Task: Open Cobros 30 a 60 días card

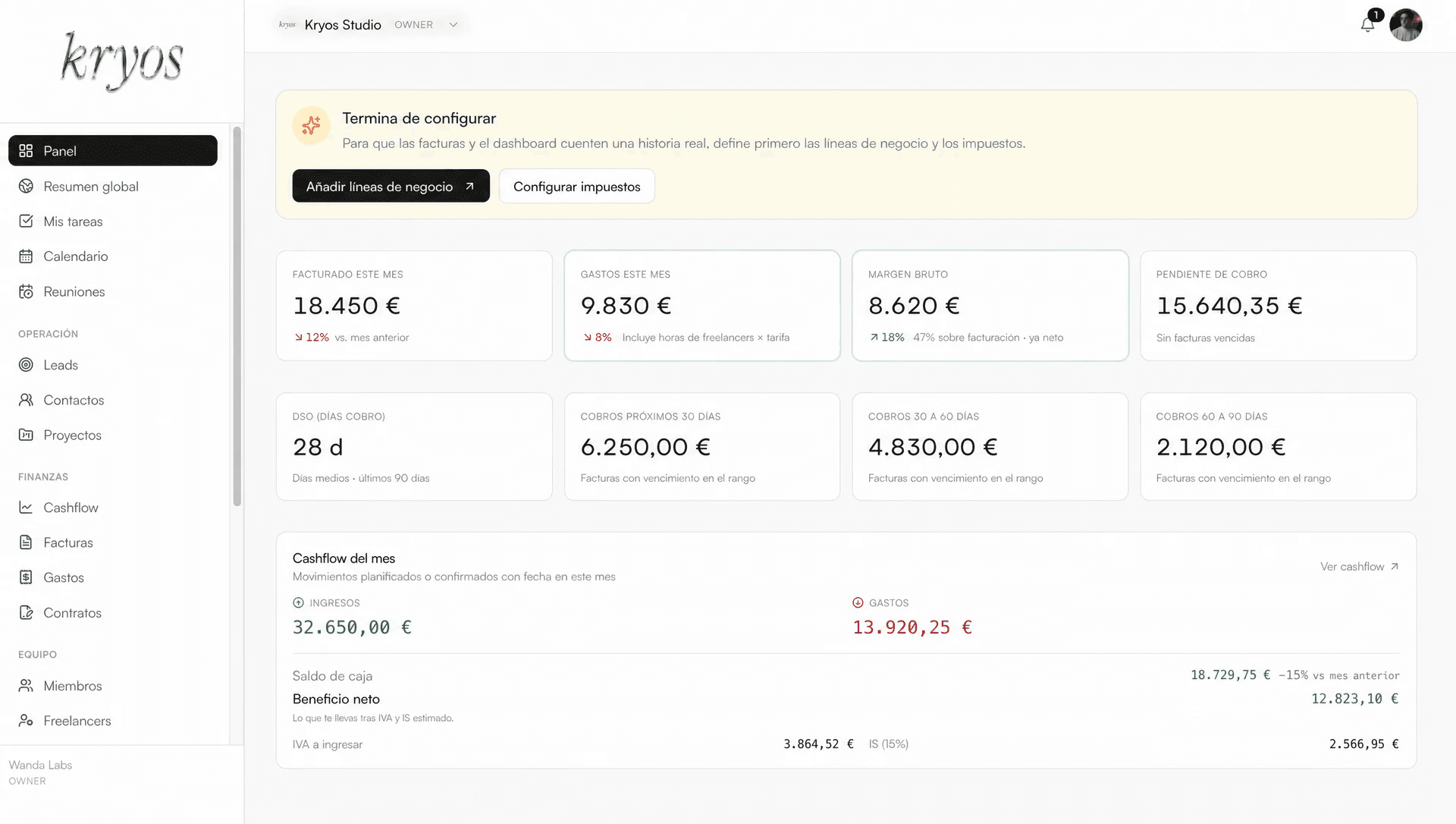Action: [990, 447]
